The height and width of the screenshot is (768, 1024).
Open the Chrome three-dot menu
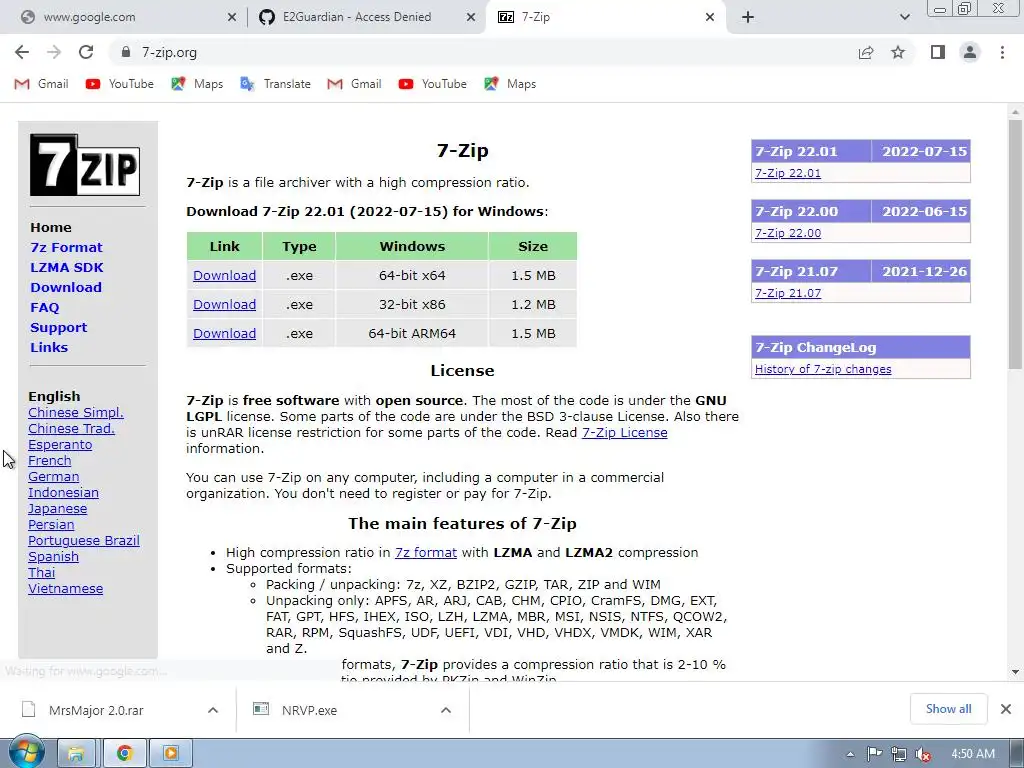tap(1002, 52)
